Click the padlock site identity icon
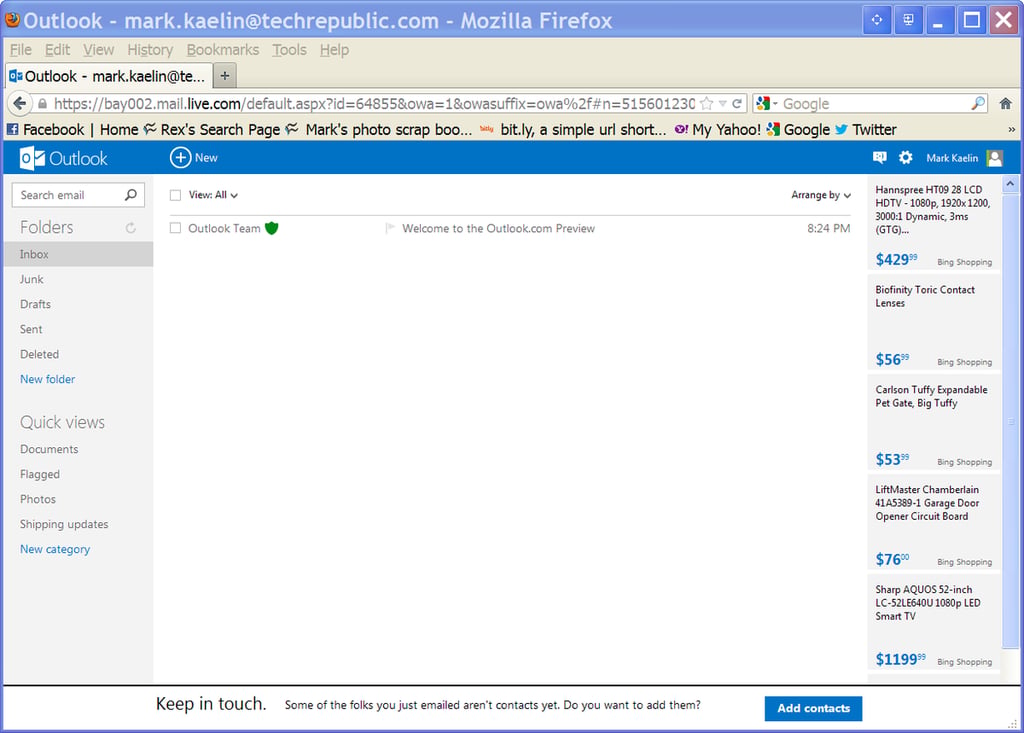This screenshot has height=733, width=1024. 42,103
